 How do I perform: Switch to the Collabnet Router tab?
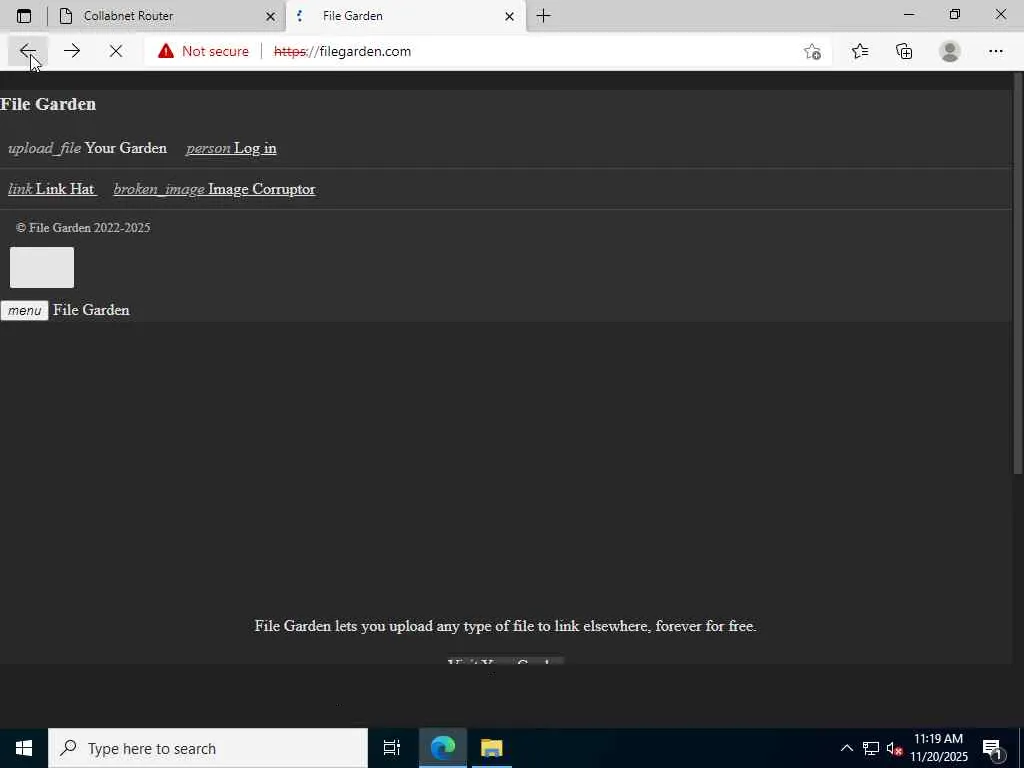[x=167, y=16]
